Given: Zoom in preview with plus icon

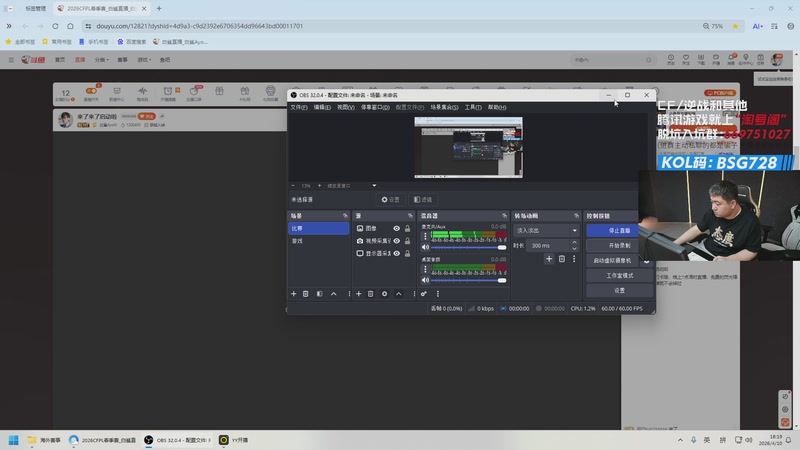Looking at the screenshot, I should [x=319, y=186].
